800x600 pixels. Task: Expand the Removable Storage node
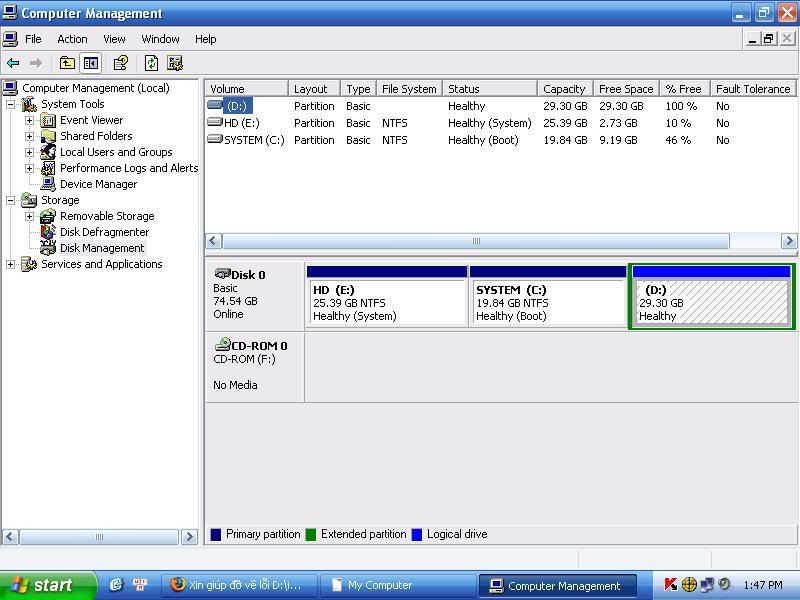click(29, 216)
